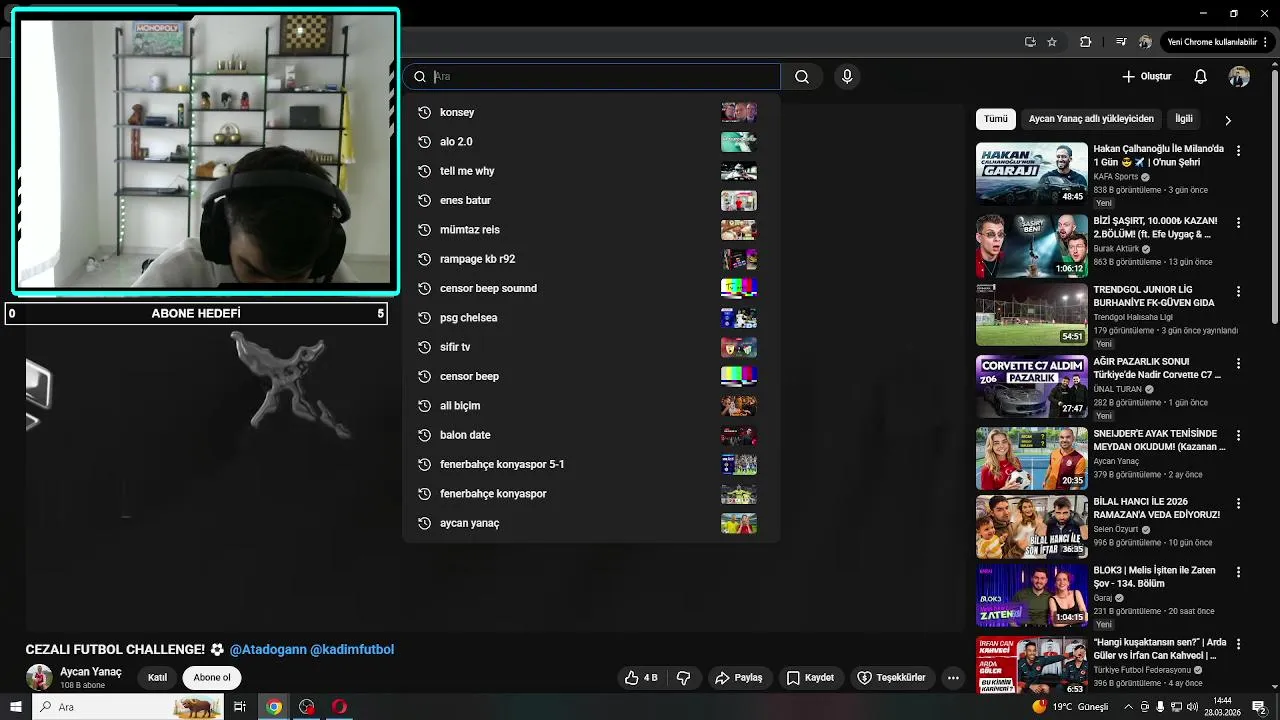The width and height of the screenshot is (1280, 720).
Task: Select the 'enes batur' suggestion
Action: click(591, 200)
